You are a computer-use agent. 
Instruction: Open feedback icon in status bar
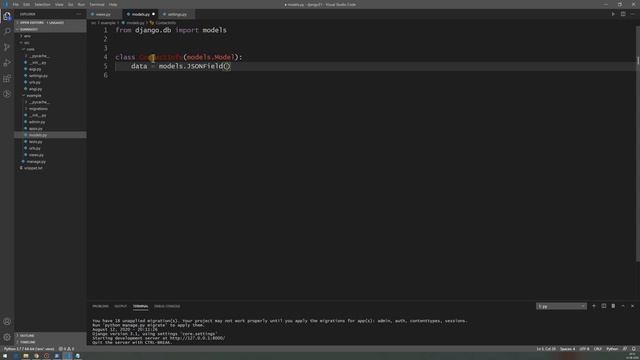coord(625,349)
